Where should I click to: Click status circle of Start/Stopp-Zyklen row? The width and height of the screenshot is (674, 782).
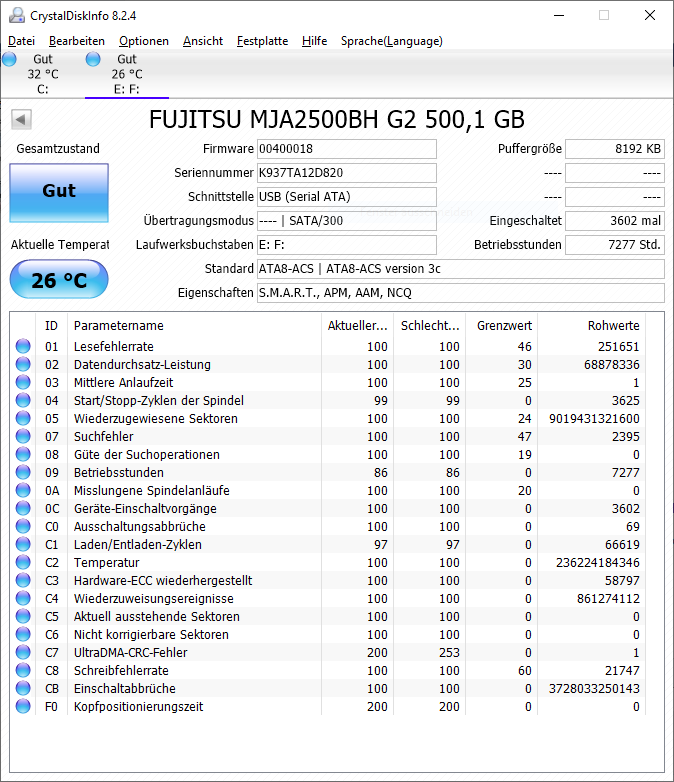pos(23,400)
